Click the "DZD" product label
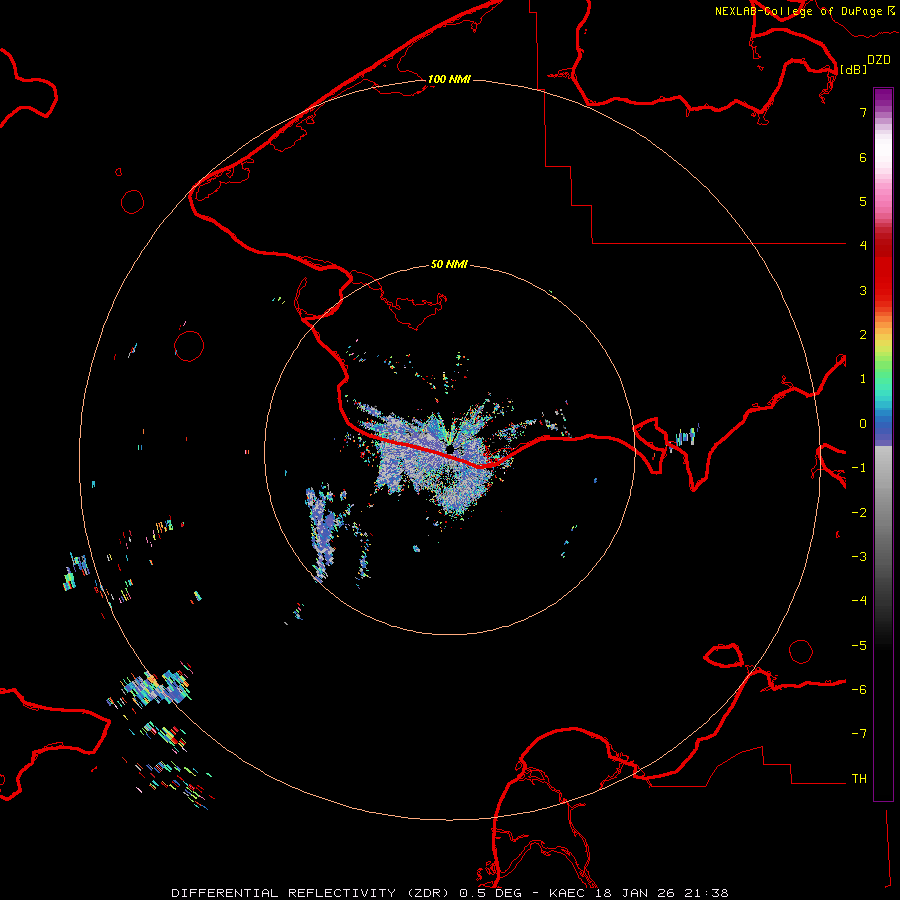Viewport: 900px width, 900px height. 879,60
